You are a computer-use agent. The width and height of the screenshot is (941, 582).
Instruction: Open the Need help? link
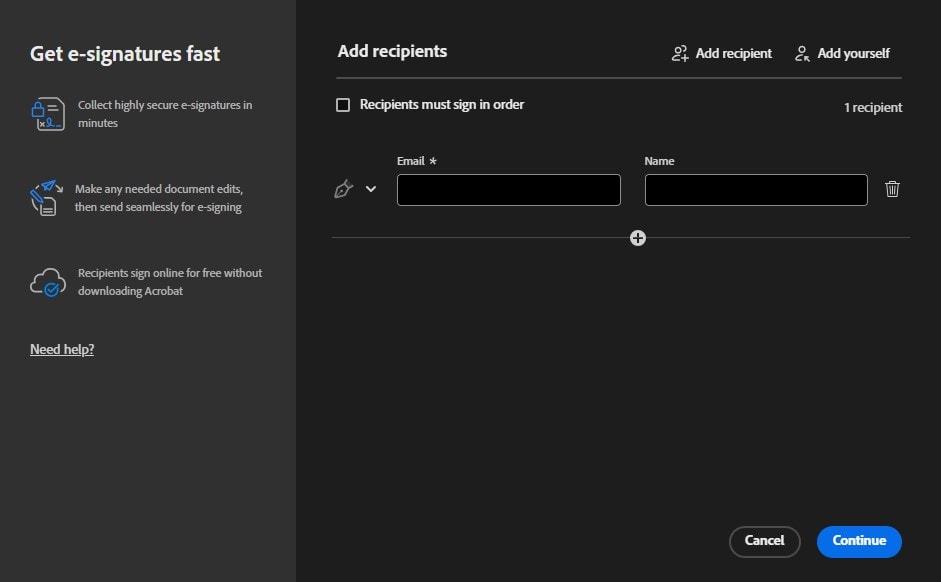click(62, 349)
